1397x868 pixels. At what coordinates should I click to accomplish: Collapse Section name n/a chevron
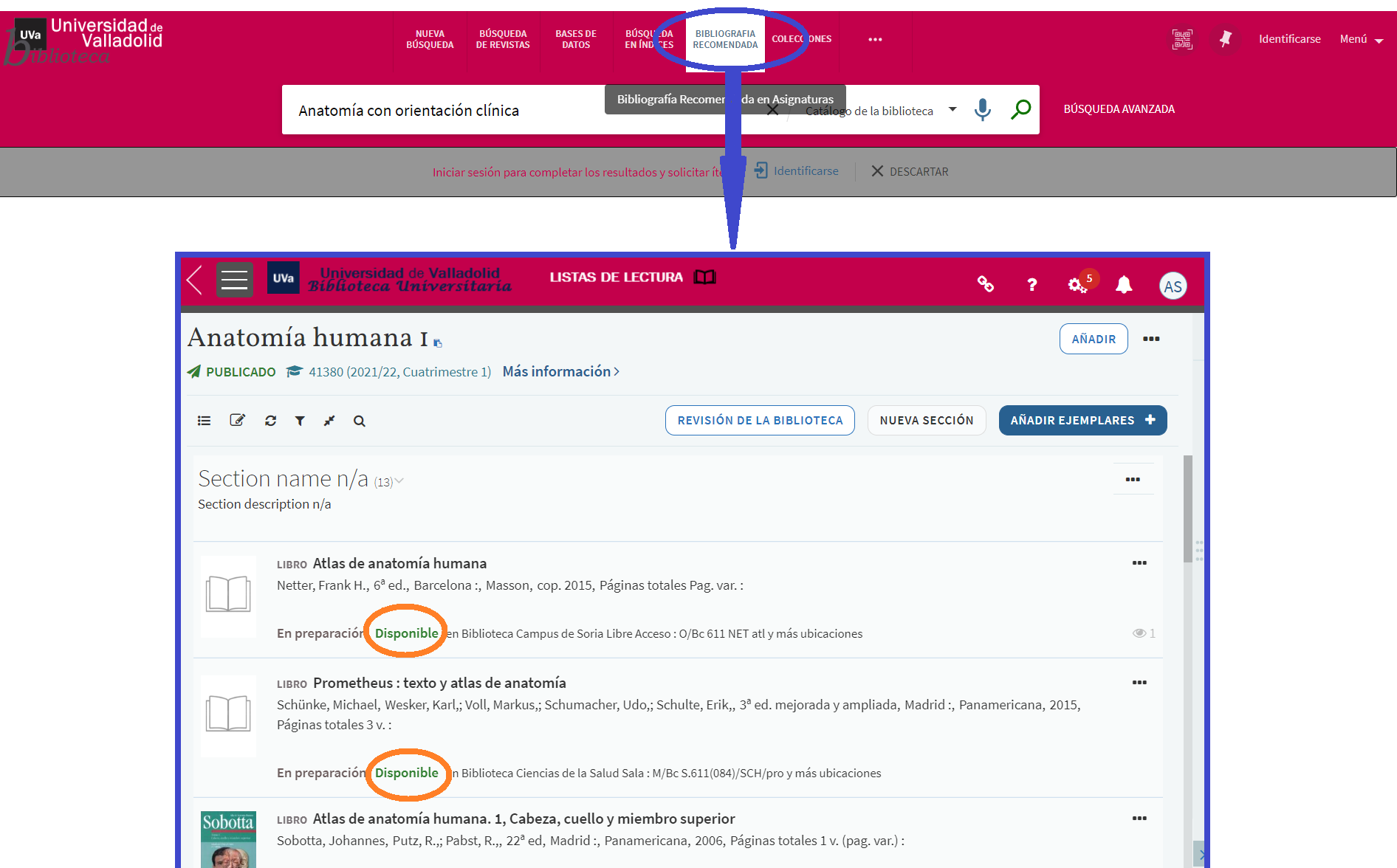tap(399, 481)
